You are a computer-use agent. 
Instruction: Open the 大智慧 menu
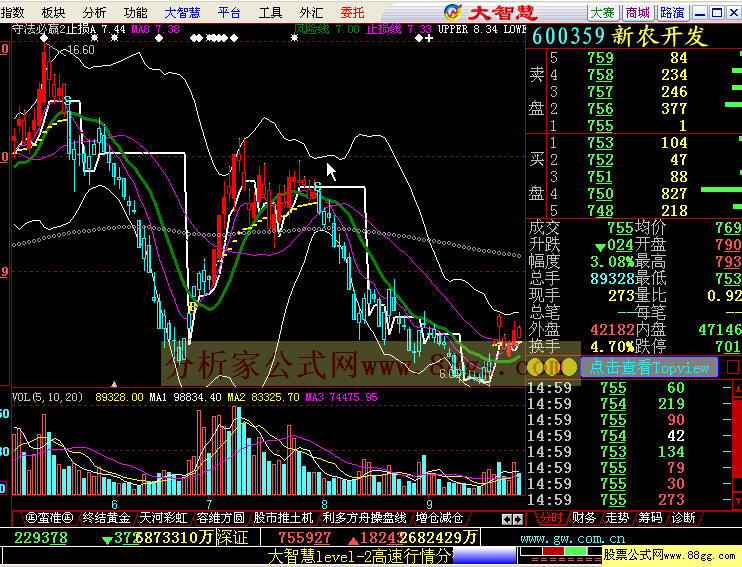point(182,12)
